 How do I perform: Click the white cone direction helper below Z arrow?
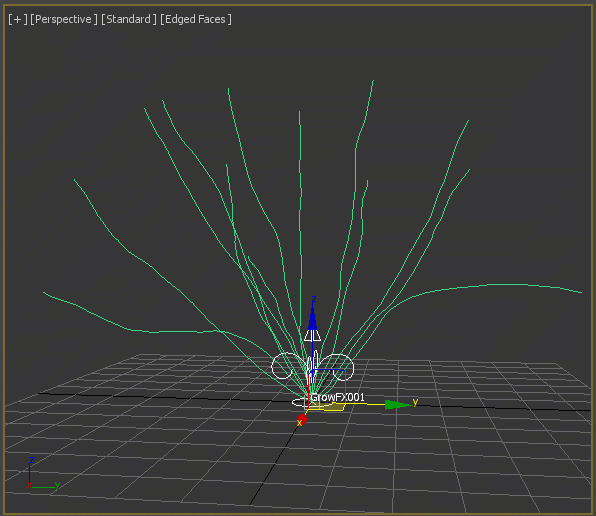pos(312,335)
